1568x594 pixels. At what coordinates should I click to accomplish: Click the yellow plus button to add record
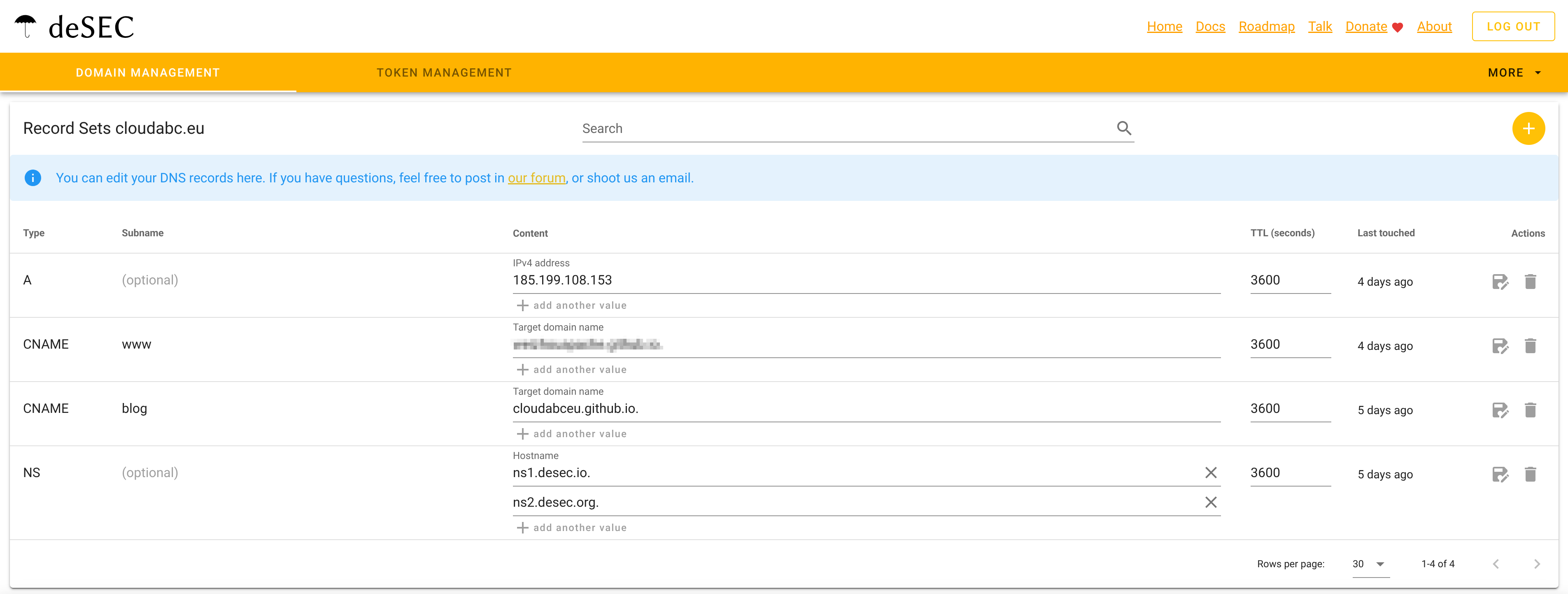coord(1529,128)
